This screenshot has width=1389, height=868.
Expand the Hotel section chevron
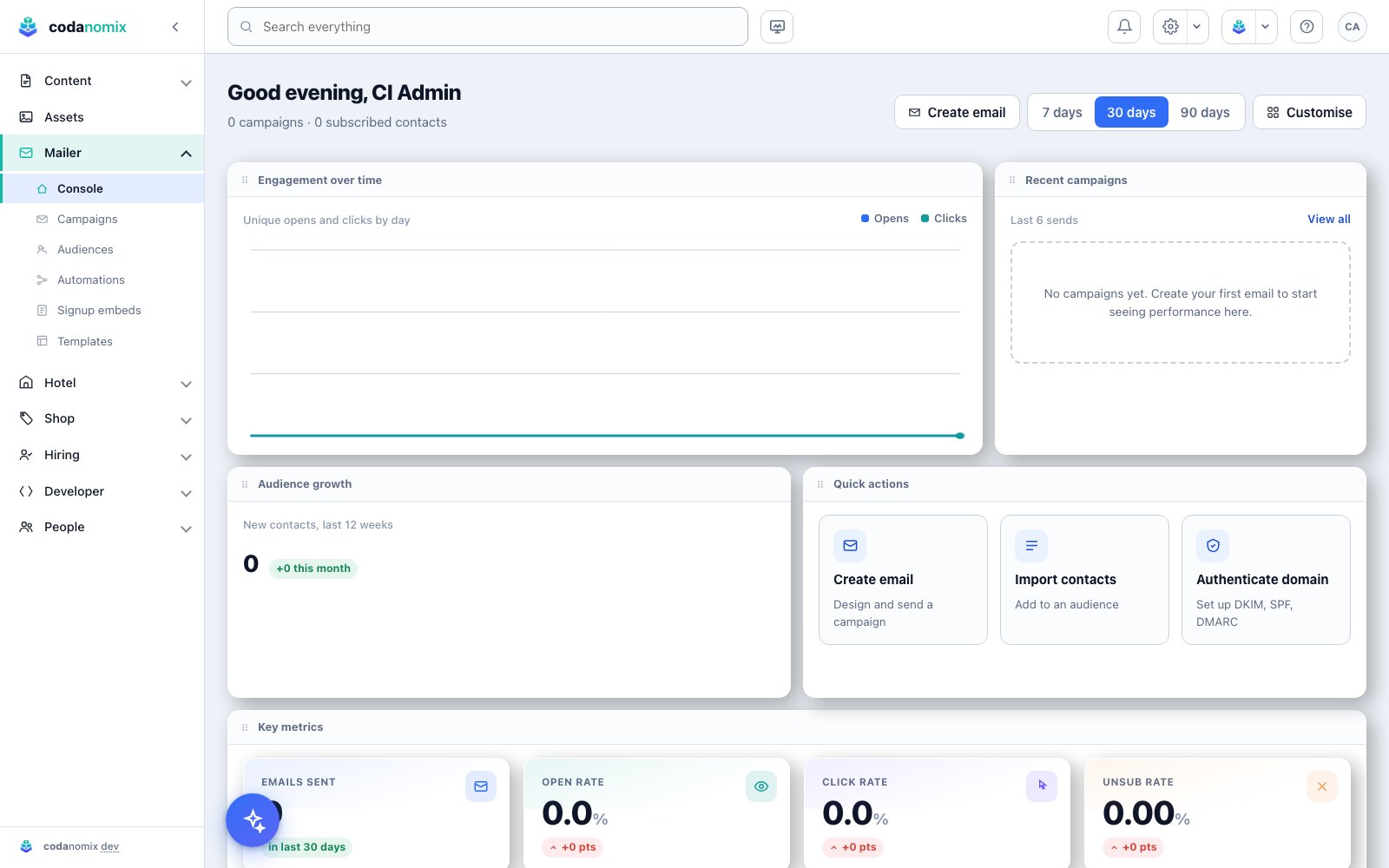186,385
